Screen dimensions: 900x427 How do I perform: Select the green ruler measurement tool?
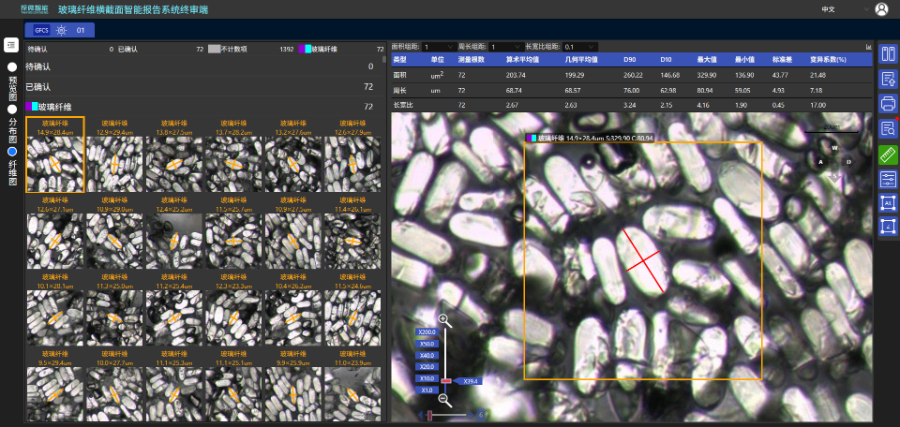tap(887, 154)
